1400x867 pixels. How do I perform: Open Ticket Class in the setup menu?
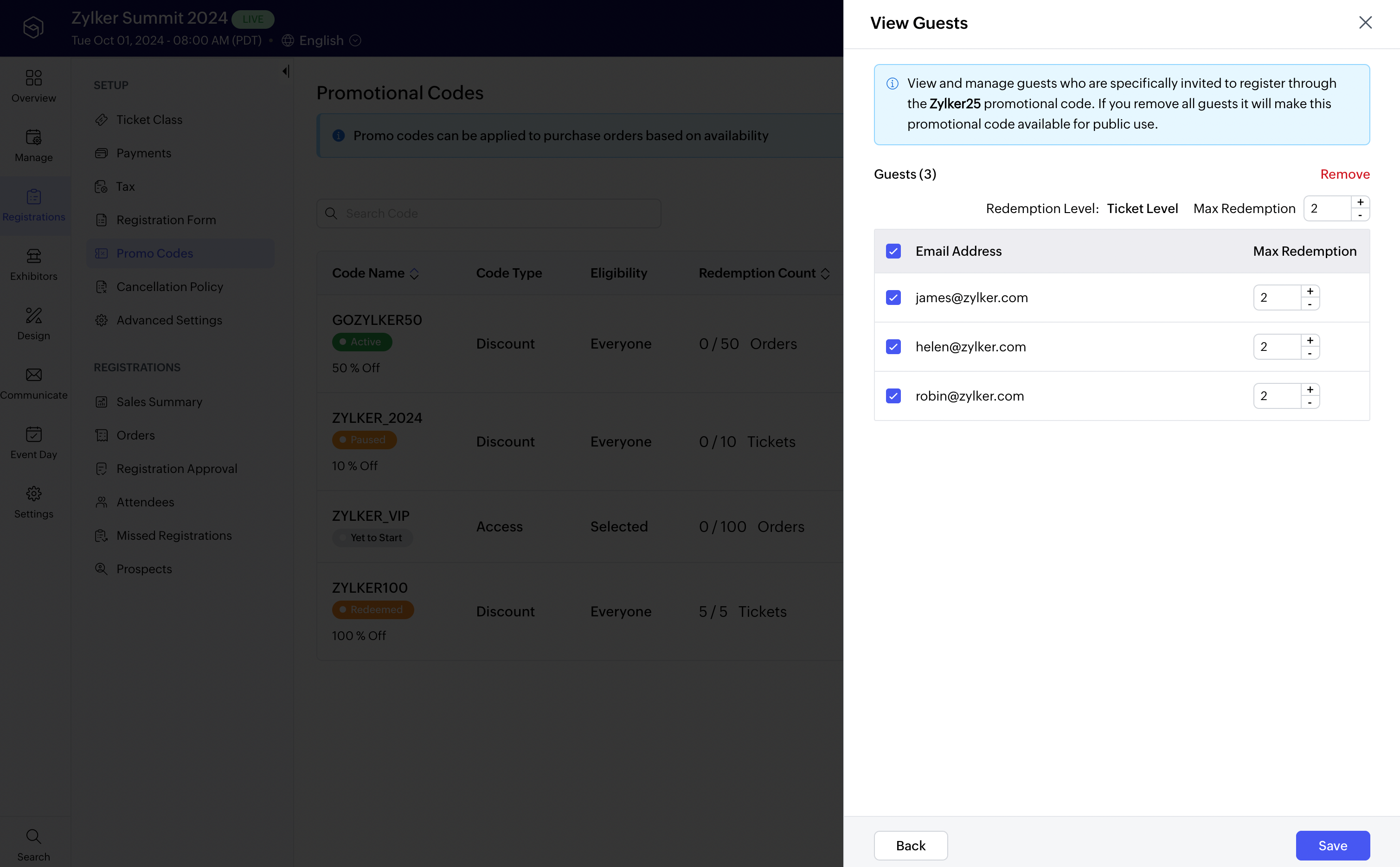point(149,120)
